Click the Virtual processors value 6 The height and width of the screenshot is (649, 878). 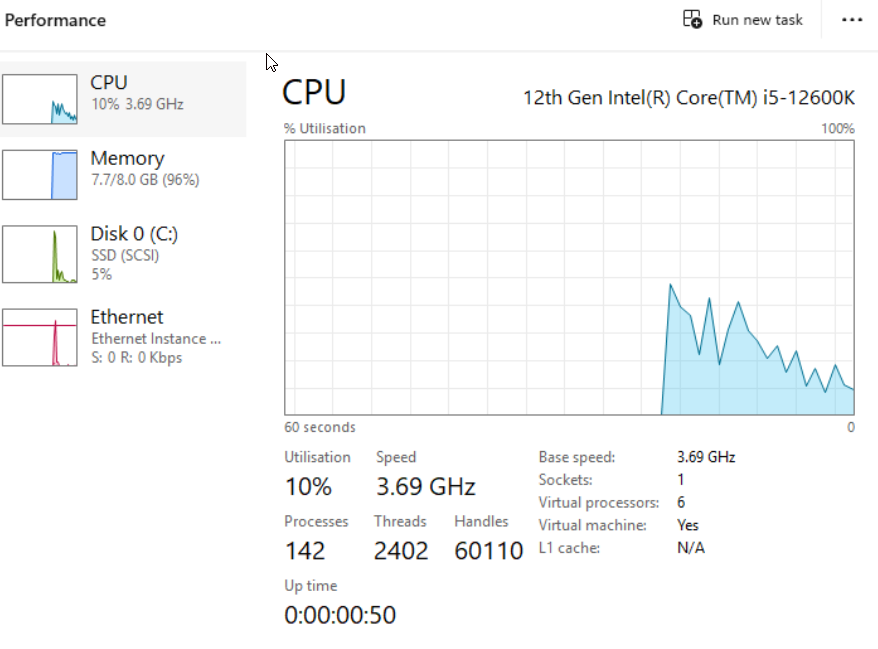(681, 502)
